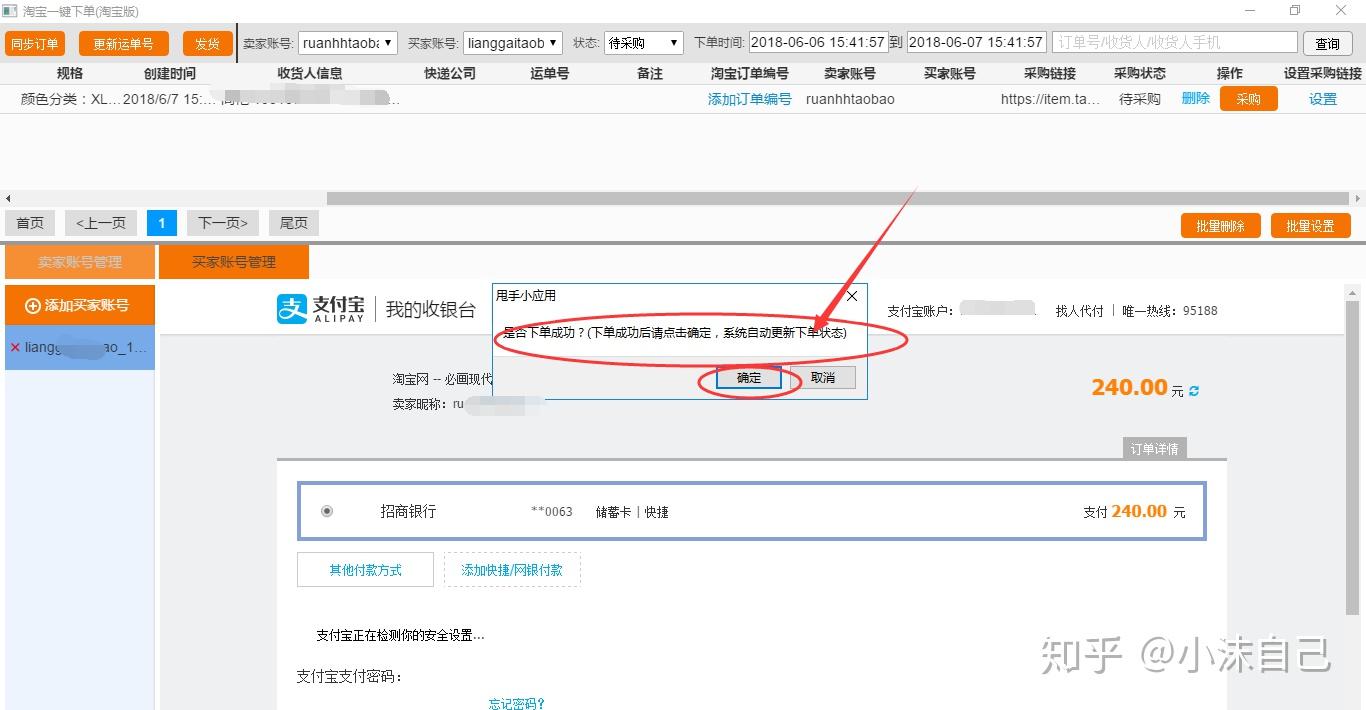The width and height of the screenshot is (1366, 710).
Task: Click the 其他付款方式 button
Action: (365, 570)
